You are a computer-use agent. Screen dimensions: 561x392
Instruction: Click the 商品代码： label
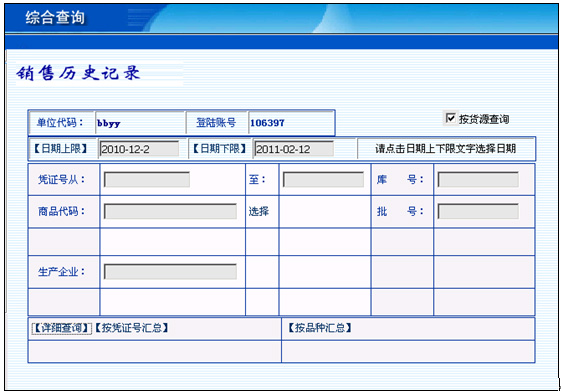pyautogui.click(x=62, y=211)
